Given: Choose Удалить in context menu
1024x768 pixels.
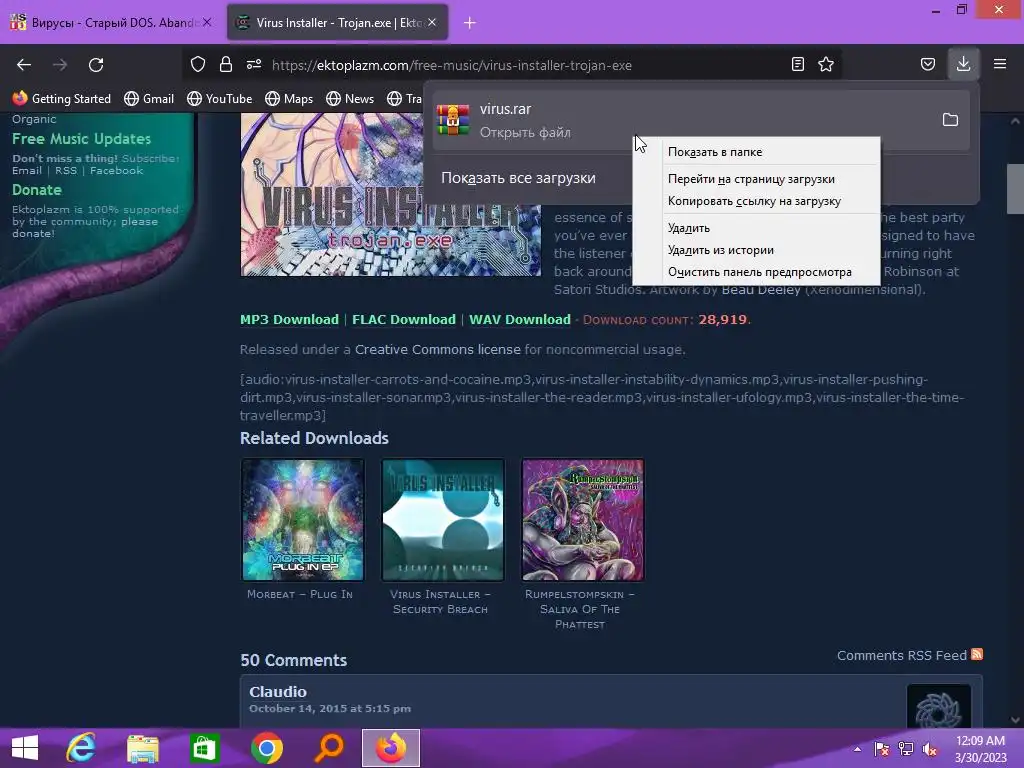Looking at the screenshot, I should click(x=756, y=228).
